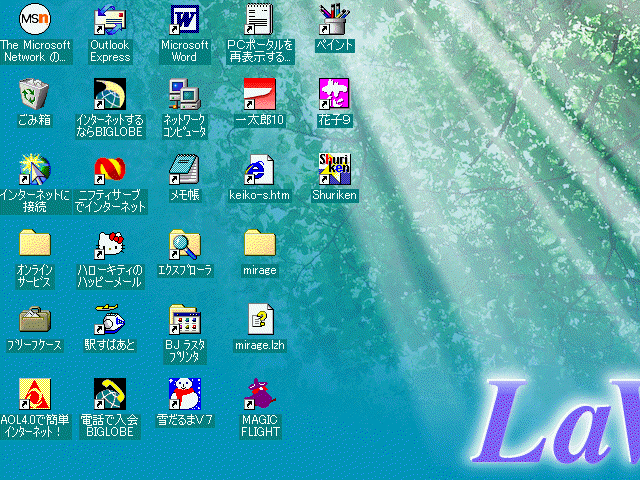Open インターネットするならBIGLOBE shortcut
Image resolution: width=640 pixels, height=480 pixels.
point(109,94)
